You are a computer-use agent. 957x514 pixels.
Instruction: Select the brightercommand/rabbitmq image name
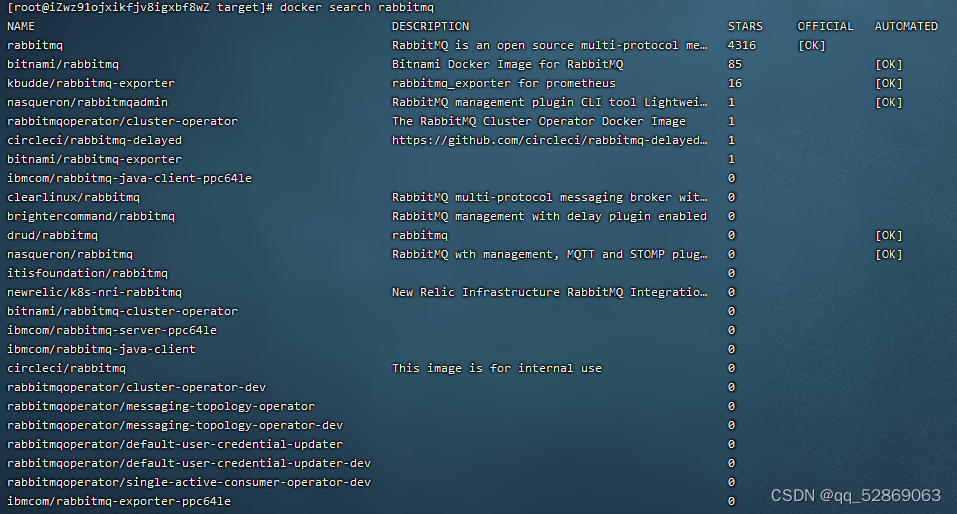(91, 216)
